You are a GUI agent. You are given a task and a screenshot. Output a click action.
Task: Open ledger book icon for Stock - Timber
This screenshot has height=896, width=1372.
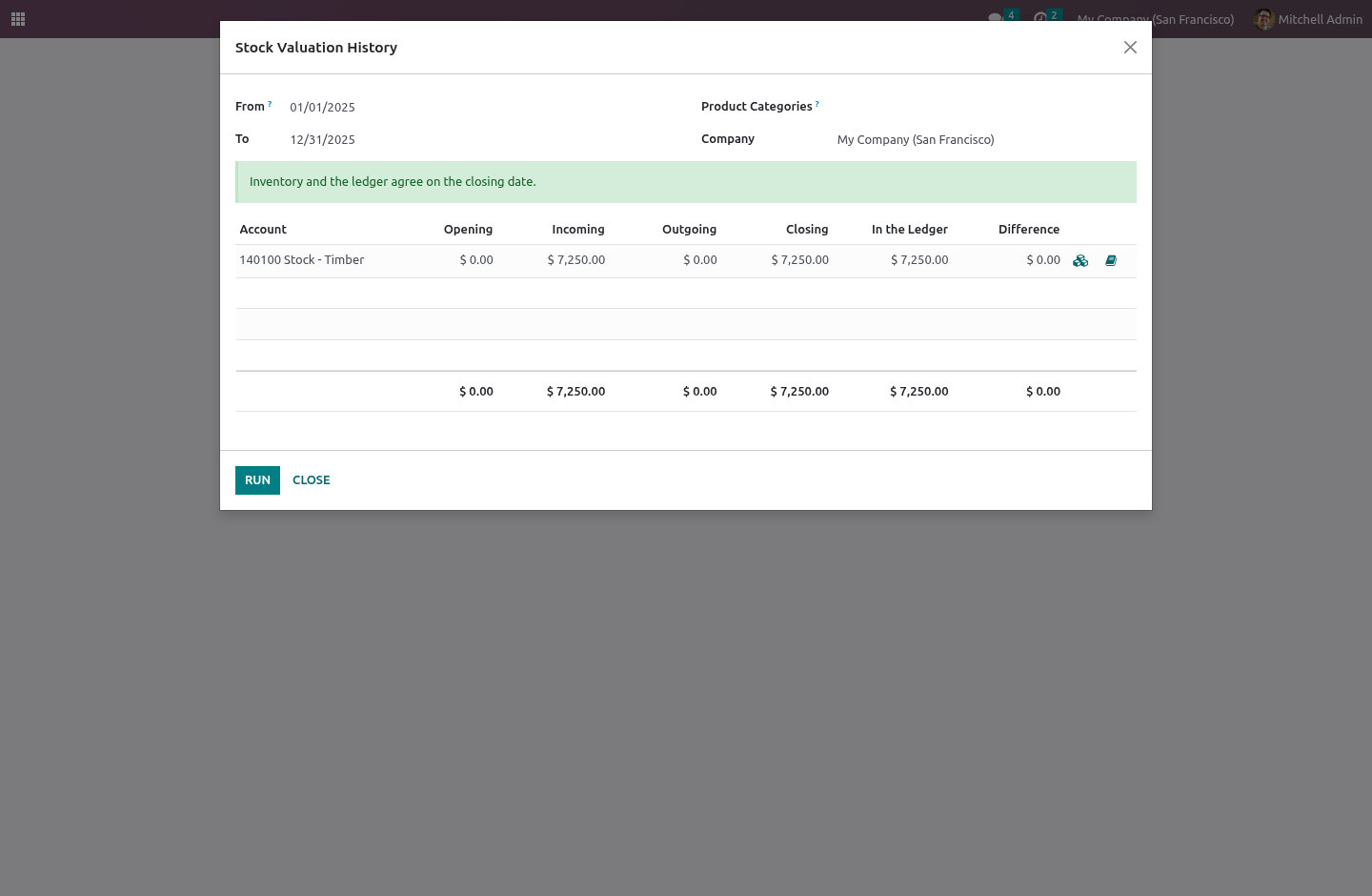tap(1111, 260)
